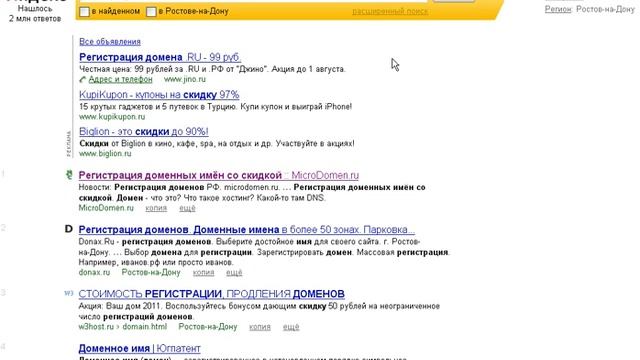The width and height of the screenshot is (640, 360).
Task: Click 'ещё' under MicroDomen.ru result
Action: [187, 208]
